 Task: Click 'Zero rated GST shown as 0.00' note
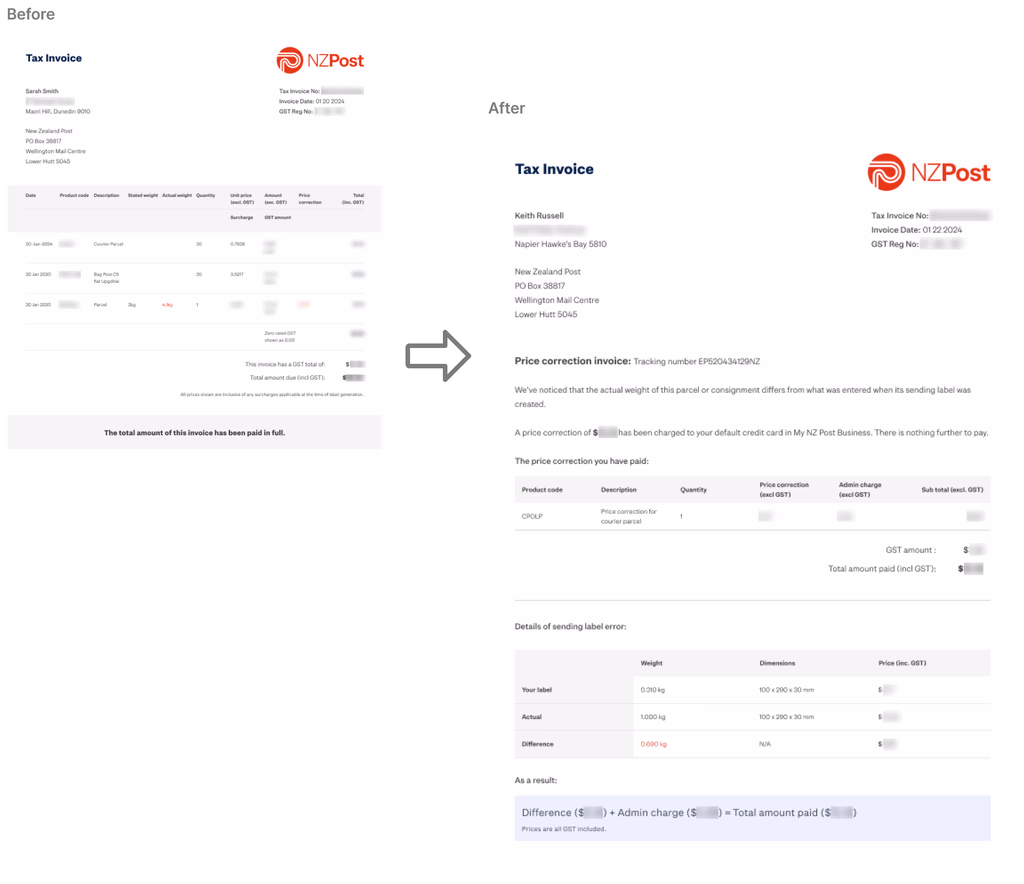tap(280, 336)
